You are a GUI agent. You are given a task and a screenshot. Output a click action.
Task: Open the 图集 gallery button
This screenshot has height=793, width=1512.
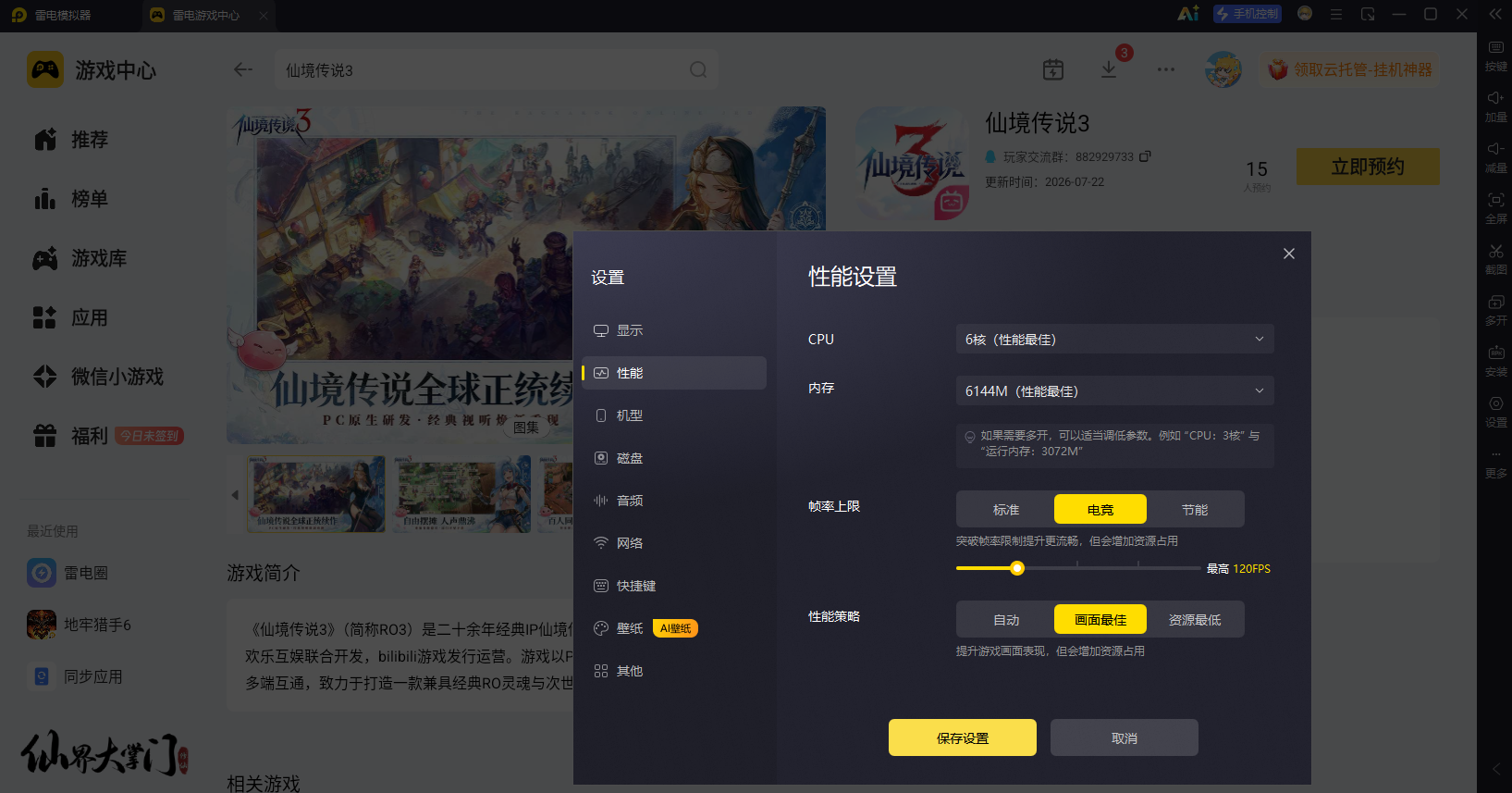[x=526, y=427]
